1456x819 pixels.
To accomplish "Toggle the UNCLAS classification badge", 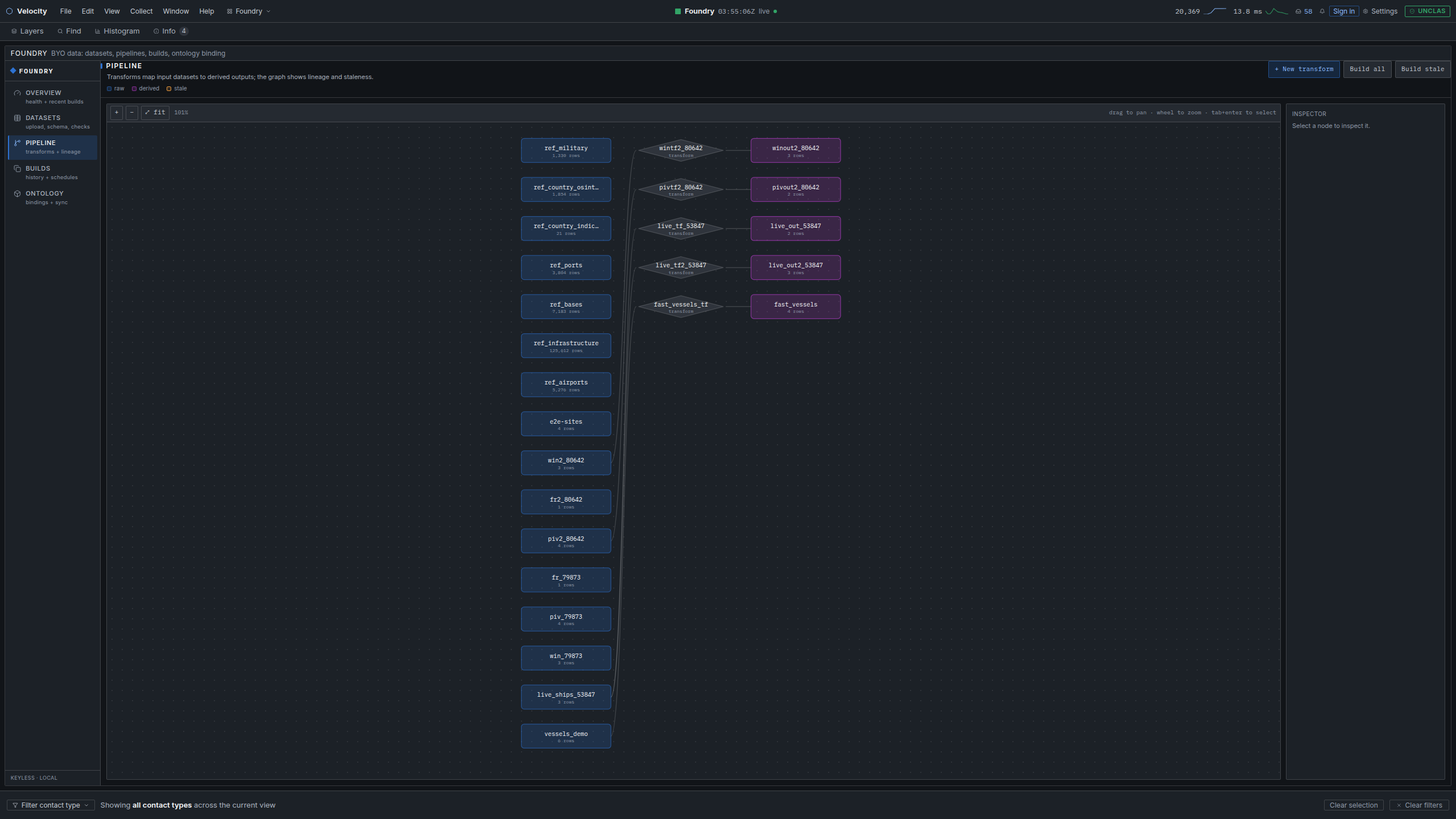I will click(1428, 11).
